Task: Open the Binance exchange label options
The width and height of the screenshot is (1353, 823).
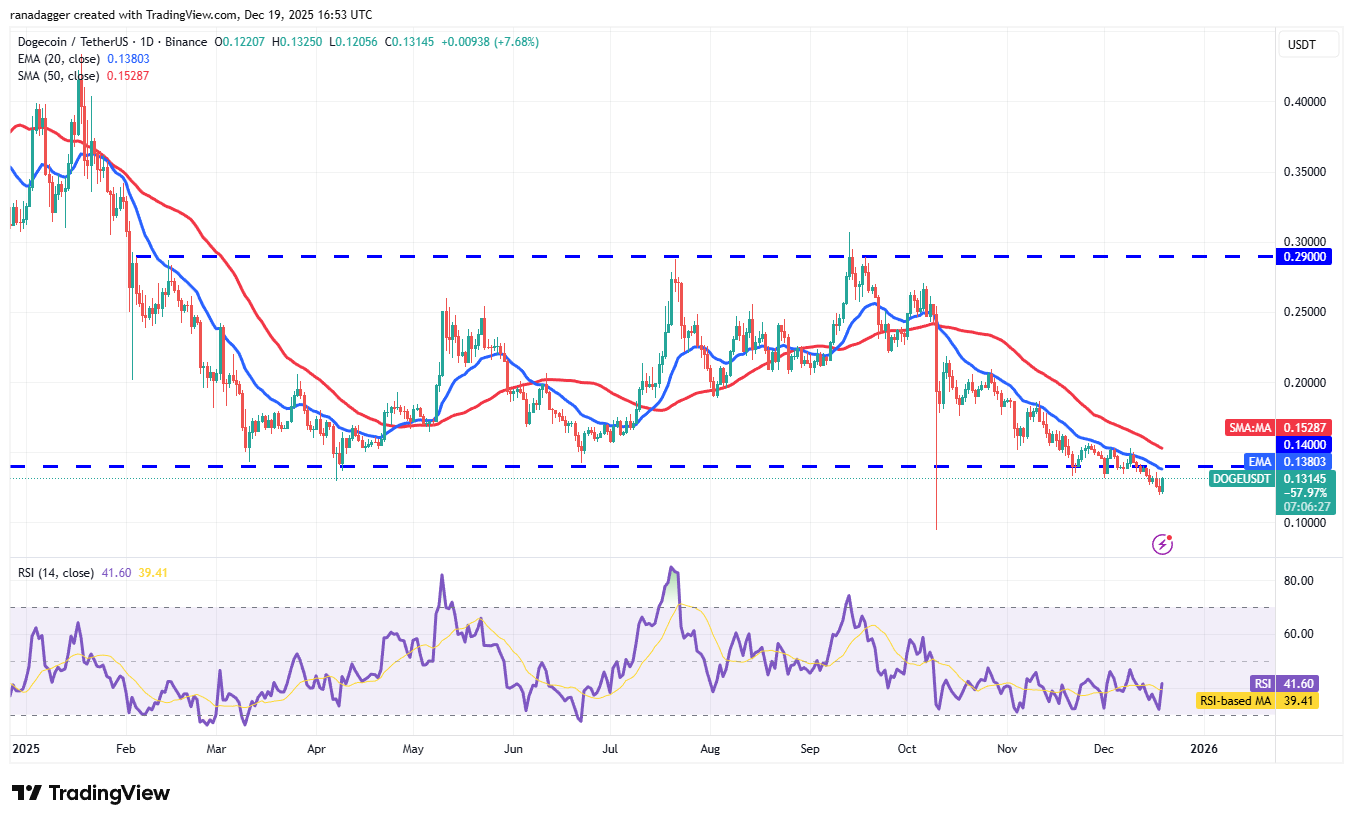Action: point(185,41)
